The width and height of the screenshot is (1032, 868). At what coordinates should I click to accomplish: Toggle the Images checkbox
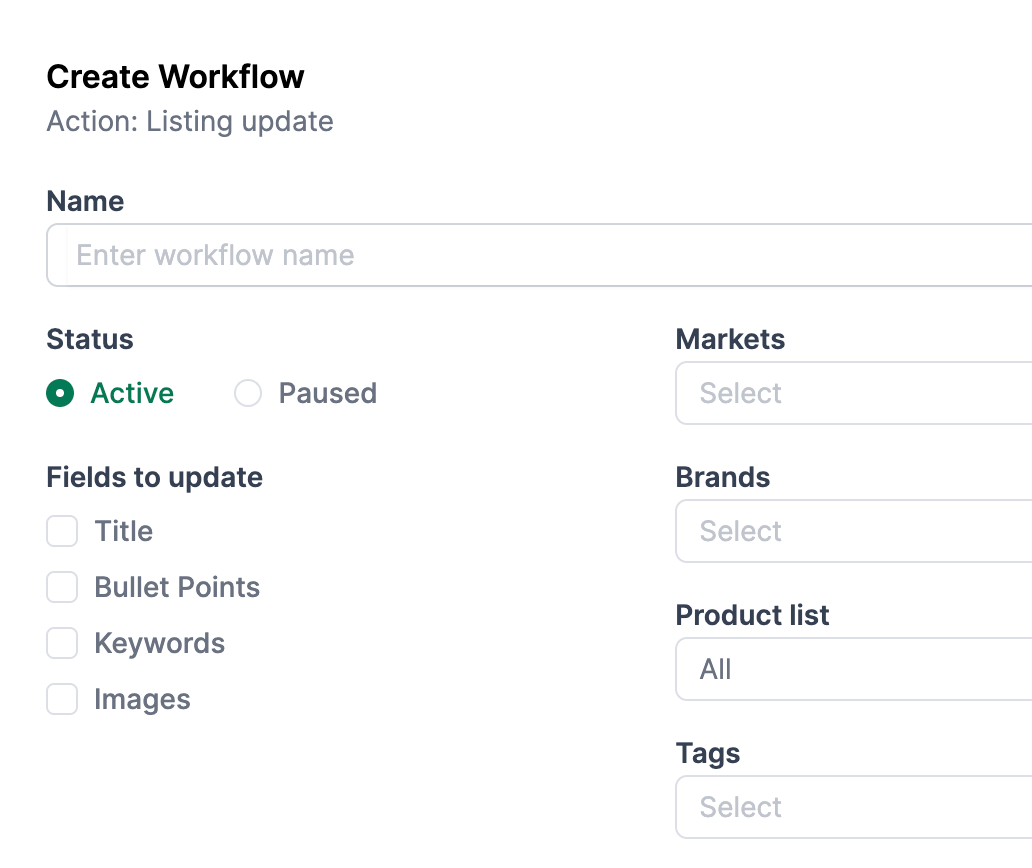coord(62,699)
